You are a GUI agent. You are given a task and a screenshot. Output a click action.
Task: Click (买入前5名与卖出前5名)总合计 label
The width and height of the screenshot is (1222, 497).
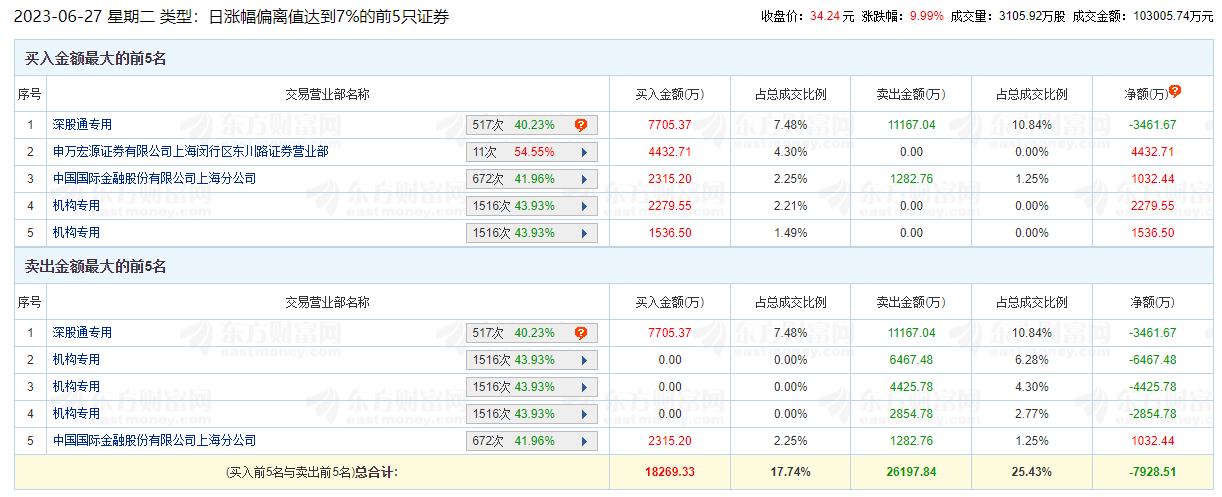click(x=312, y=471)
